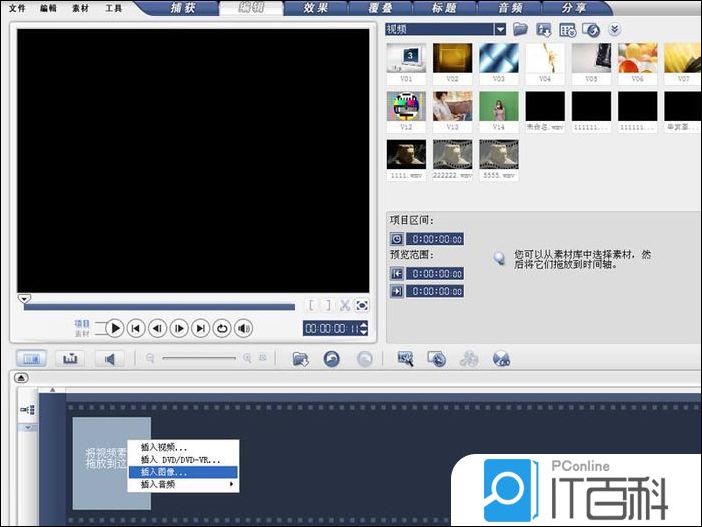The height and width of the screenshot is (527, 702).
Task: Click the preview volume speaker button
Action: coord(244,328)
